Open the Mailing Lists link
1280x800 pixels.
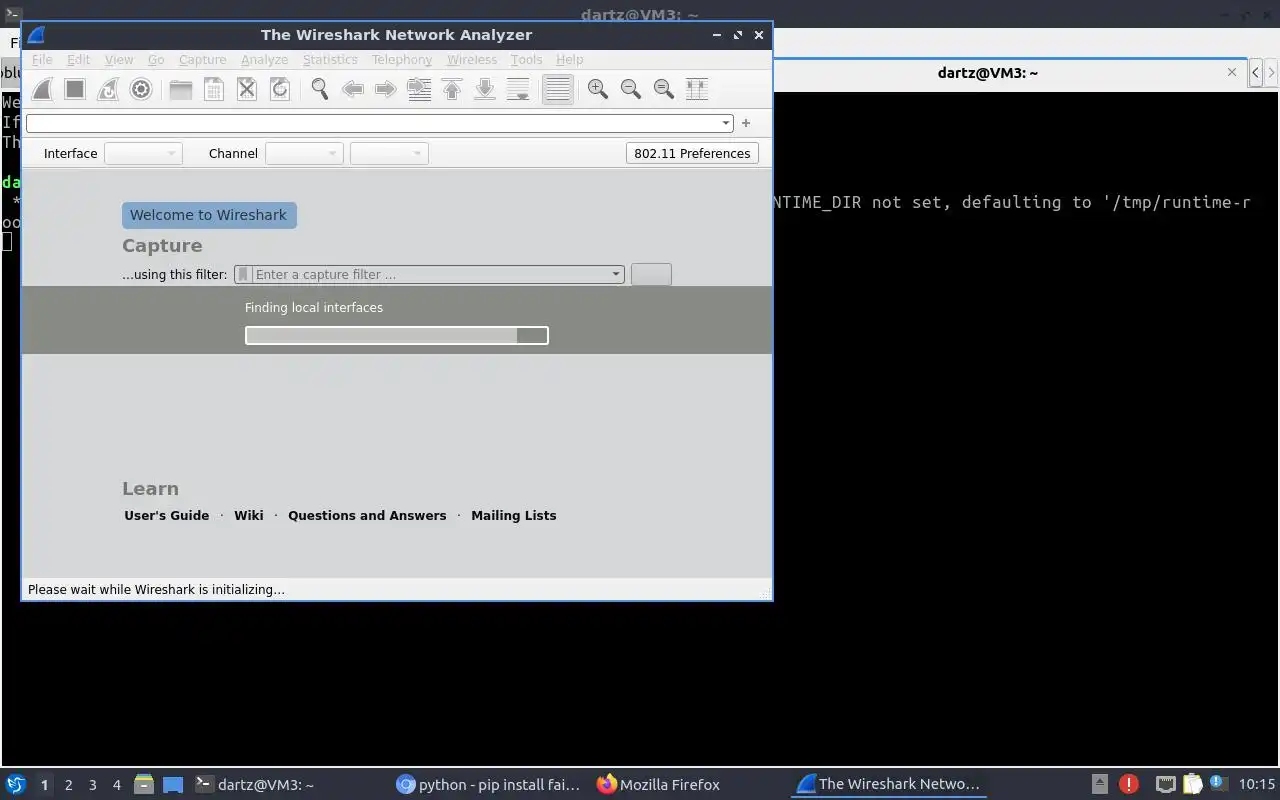[x=514, y=516]
